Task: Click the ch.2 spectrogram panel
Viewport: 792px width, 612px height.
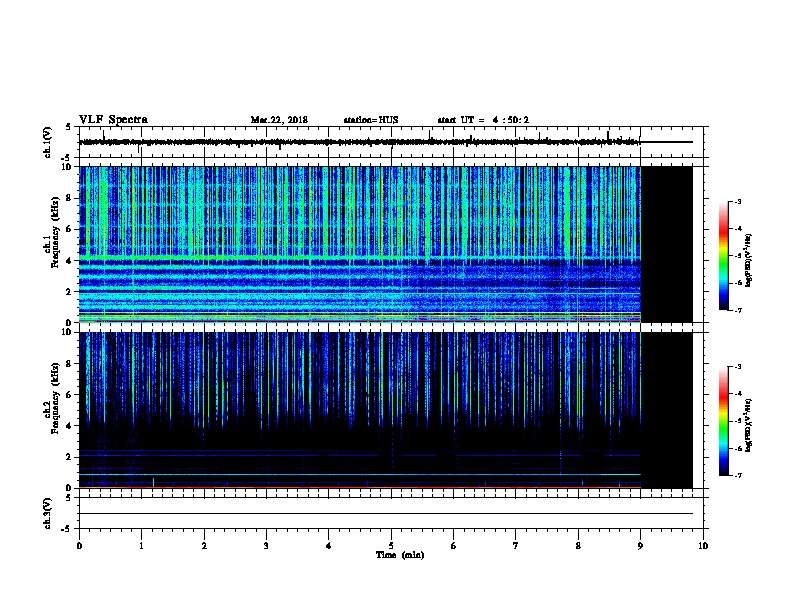Action: tap(386, 410)
